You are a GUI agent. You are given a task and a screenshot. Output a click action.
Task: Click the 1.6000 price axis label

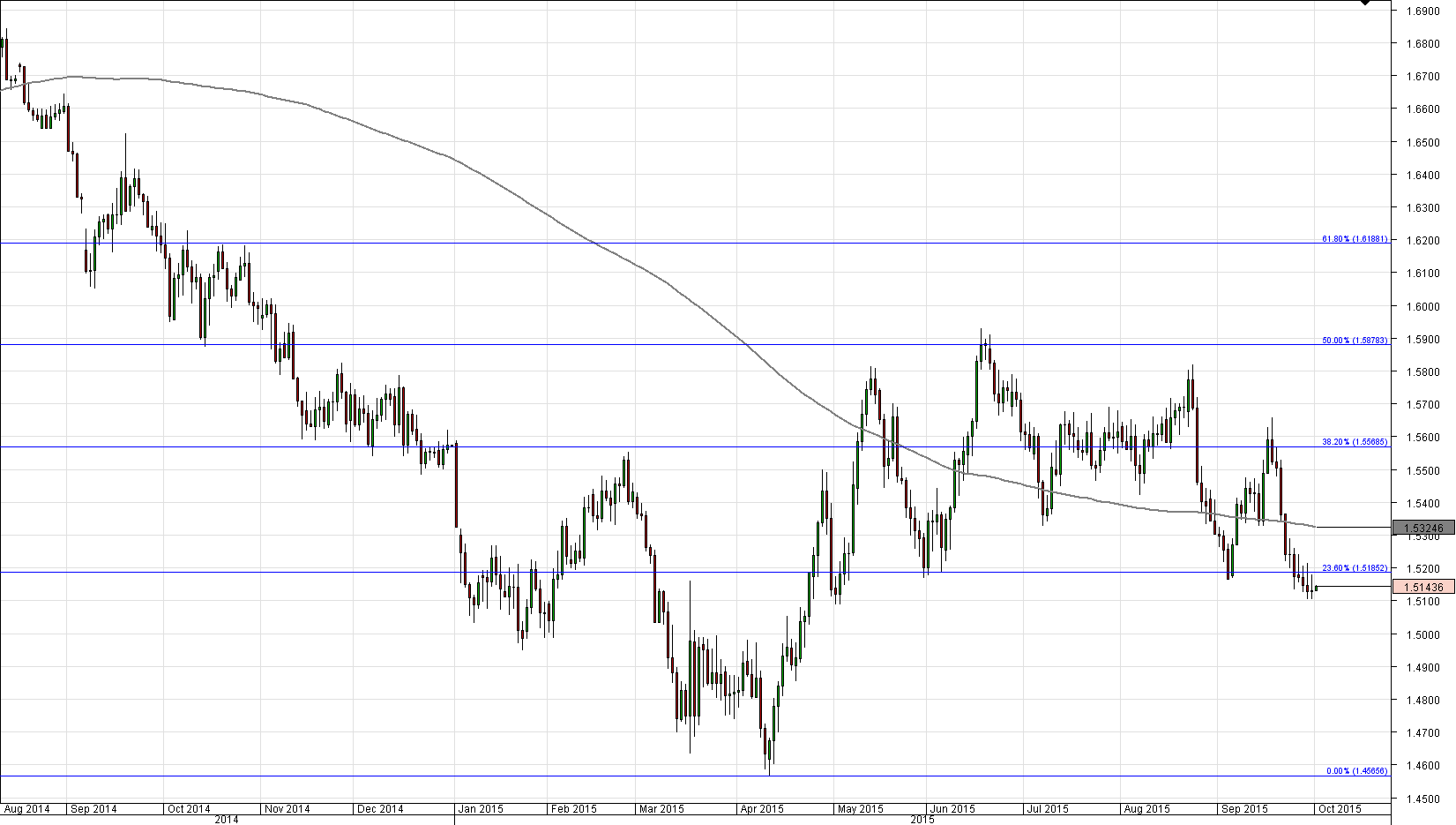pyautogui.click(x=1423, y=307)
